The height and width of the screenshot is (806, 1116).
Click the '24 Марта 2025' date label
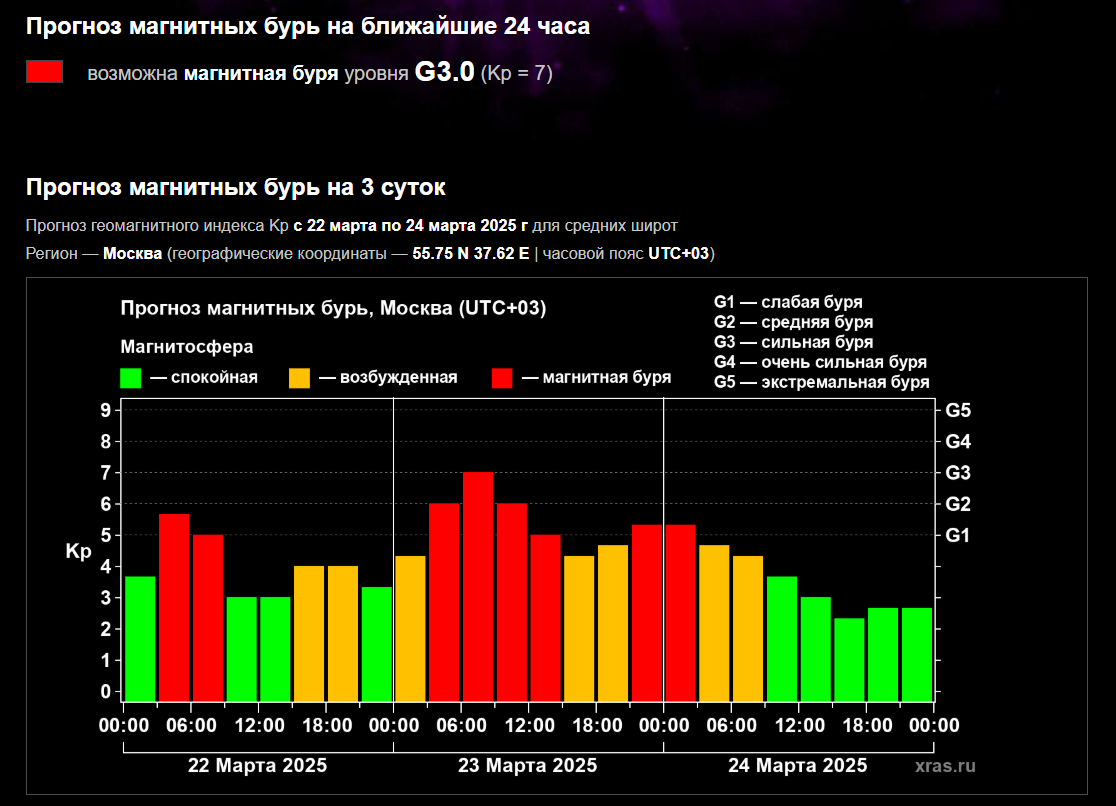(798, 765)
